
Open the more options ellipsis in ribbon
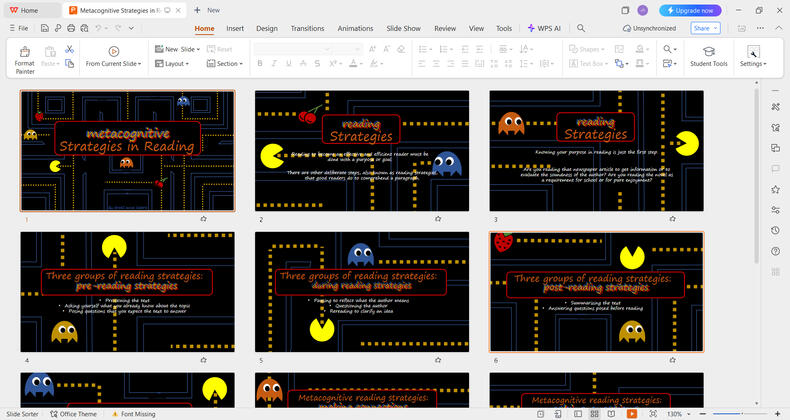pos(760,28)
